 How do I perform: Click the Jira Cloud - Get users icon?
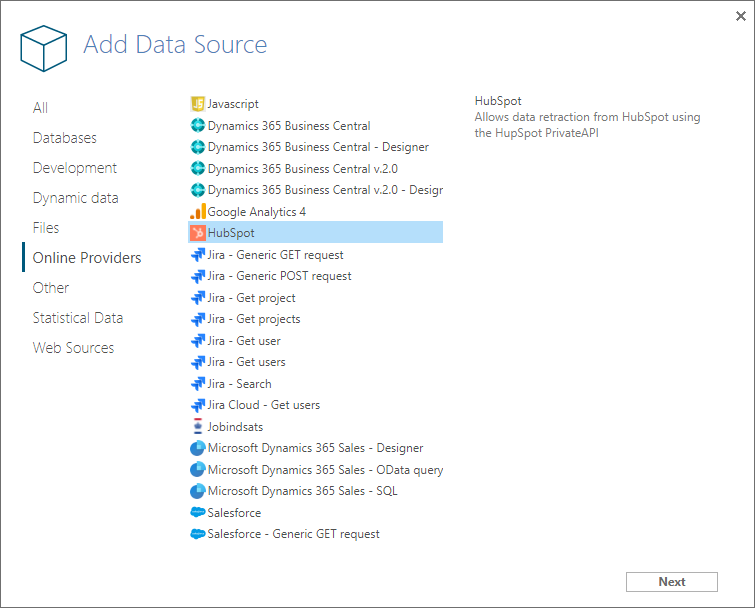197,405
